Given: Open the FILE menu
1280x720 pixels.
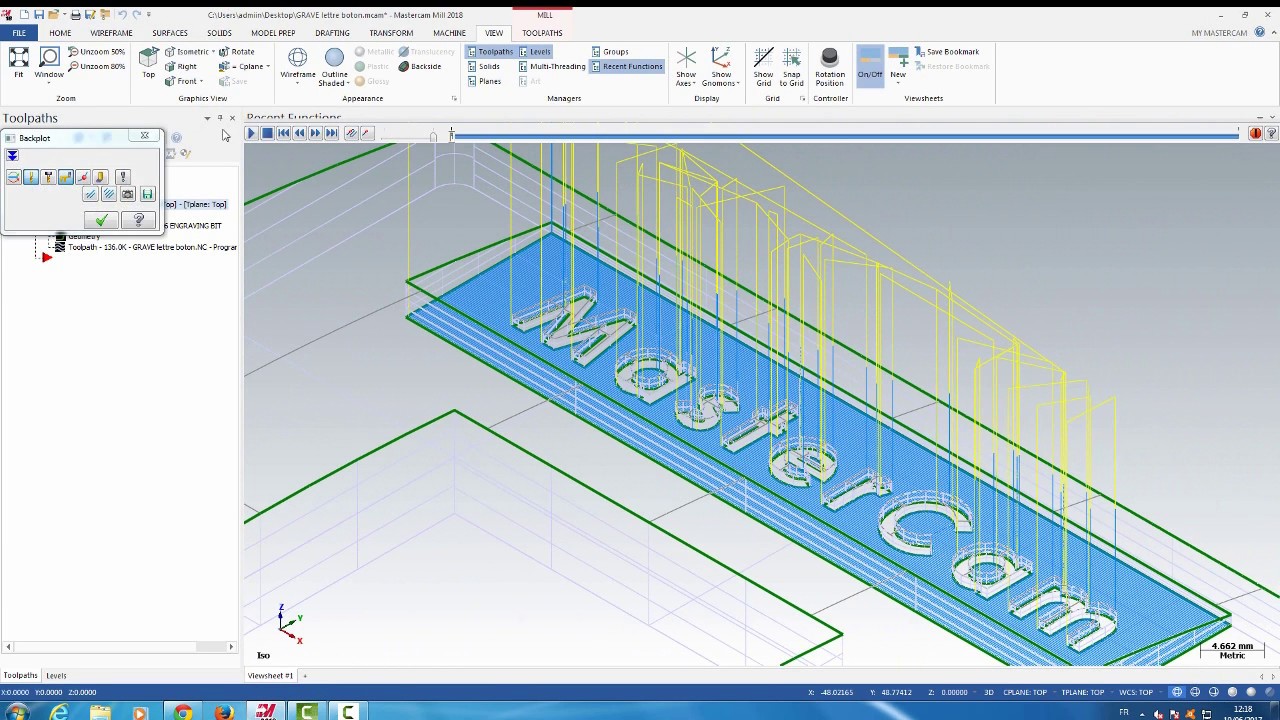Looking at the screenshot, I should tap(19, 33).
